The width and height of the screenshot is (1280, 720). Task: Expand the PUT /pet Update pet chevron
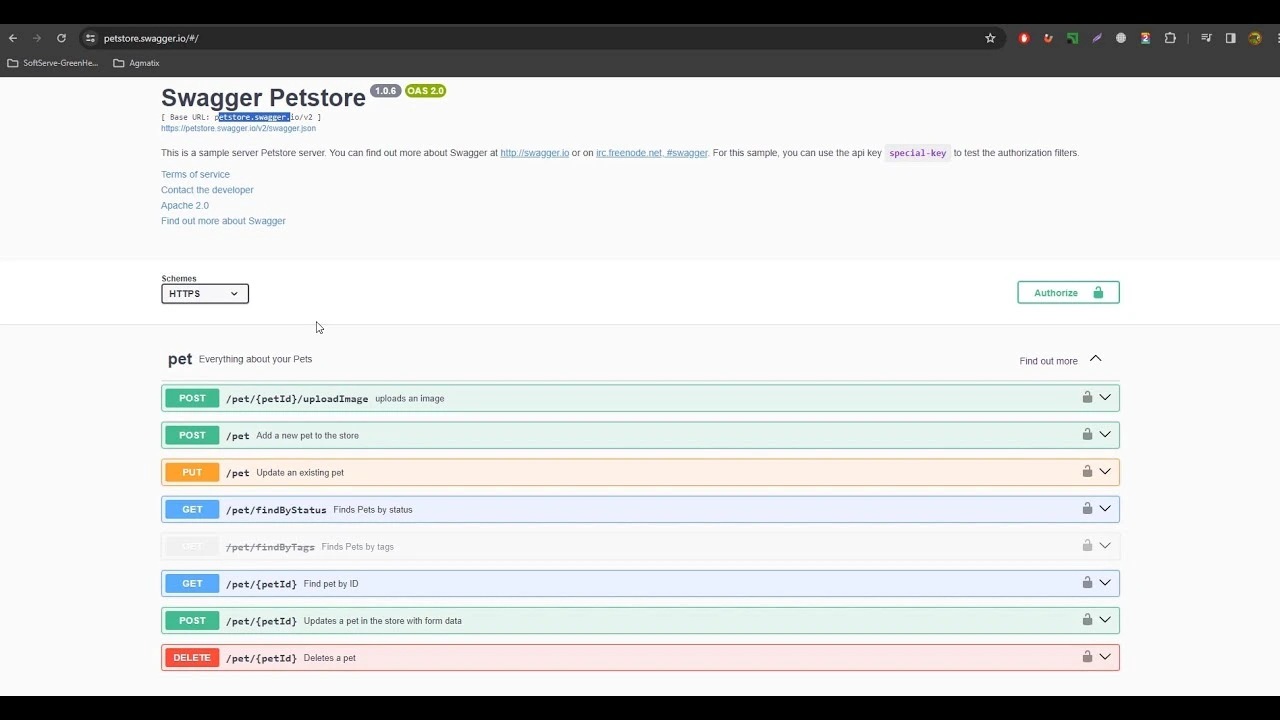click(x=1105, y=471)
